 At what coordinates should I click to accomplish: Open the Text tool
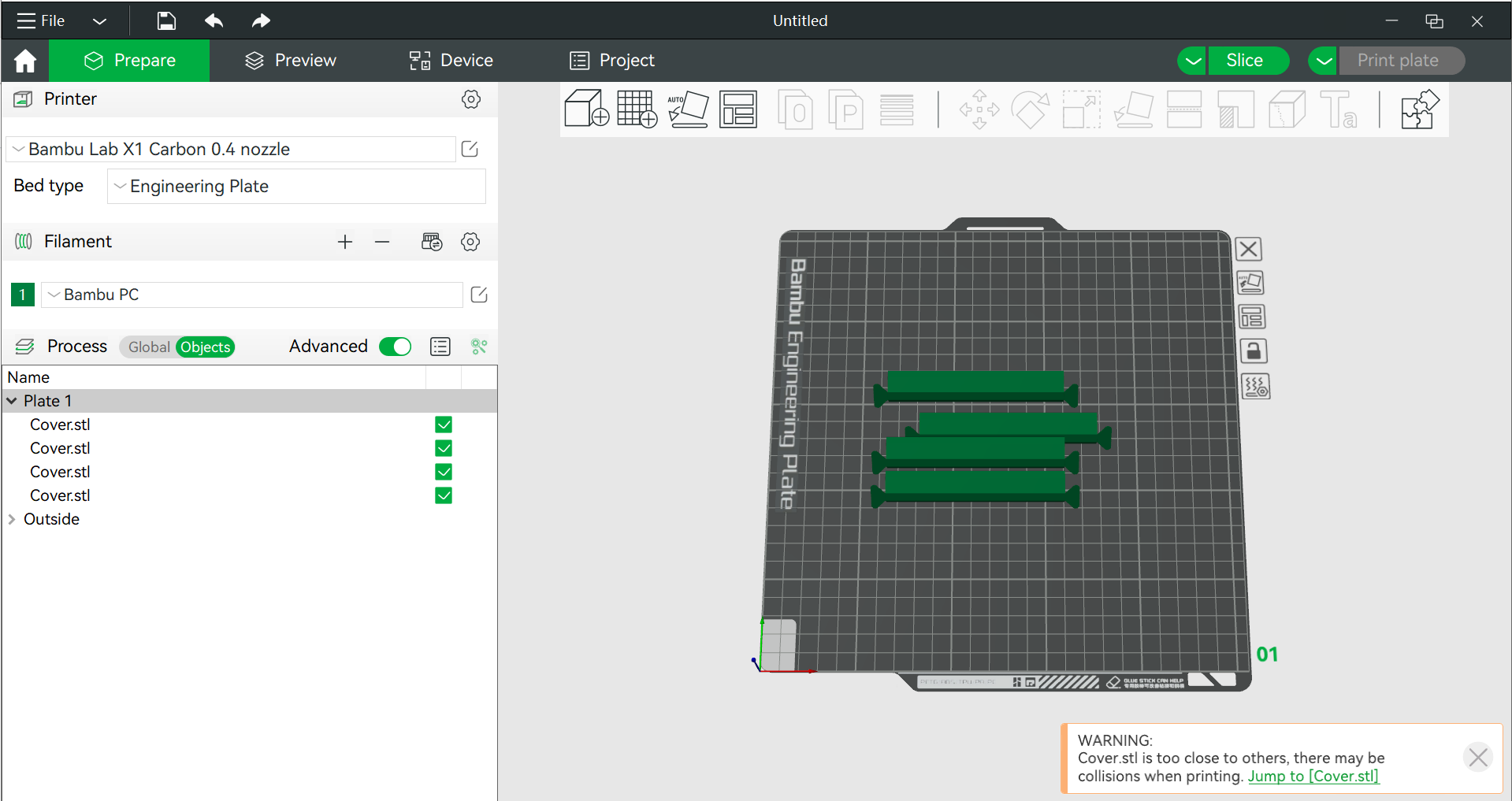click(1339, 109)
